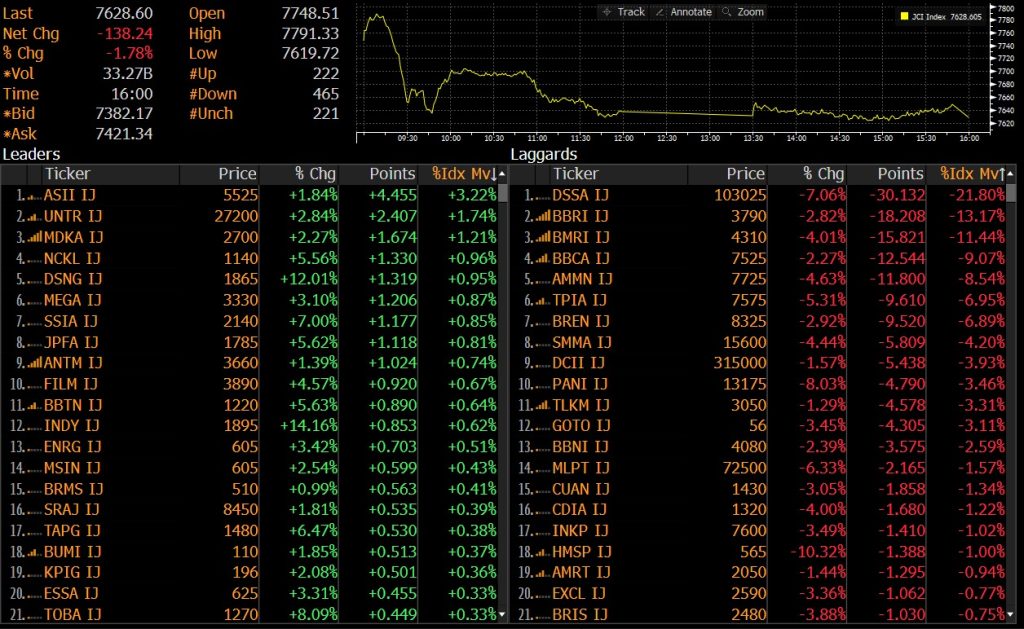Select ticker JPFA IJ in Leaders

pyautogui.click(x=71, y=342)
